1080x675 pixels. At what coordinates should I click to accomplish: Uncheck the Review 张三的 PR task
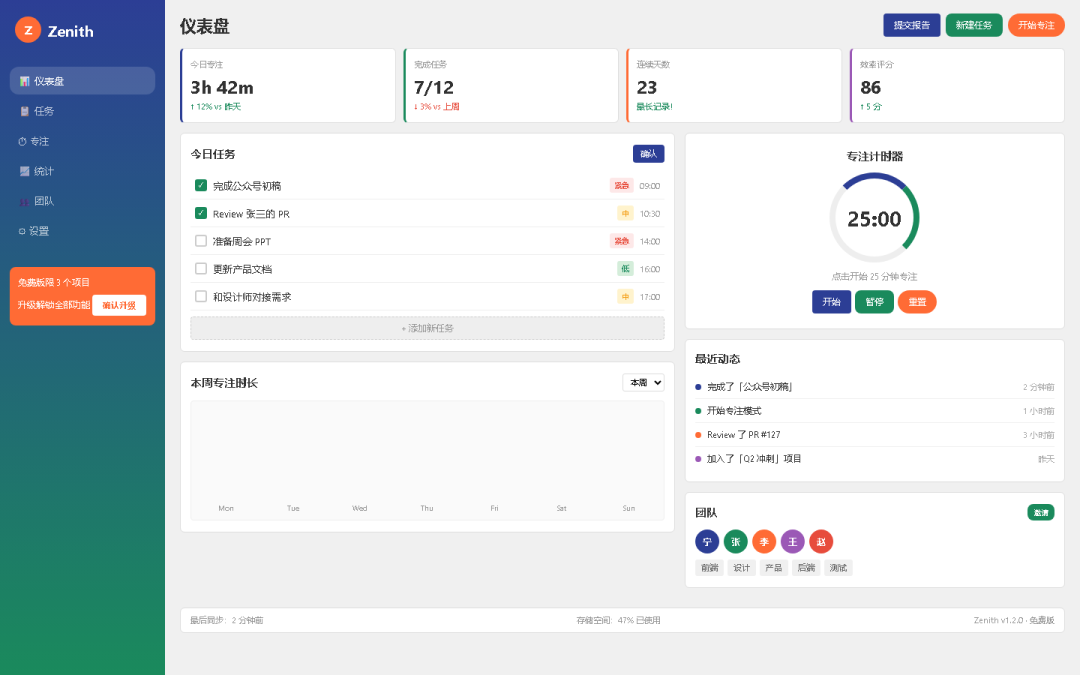click(x=201, y=213)
